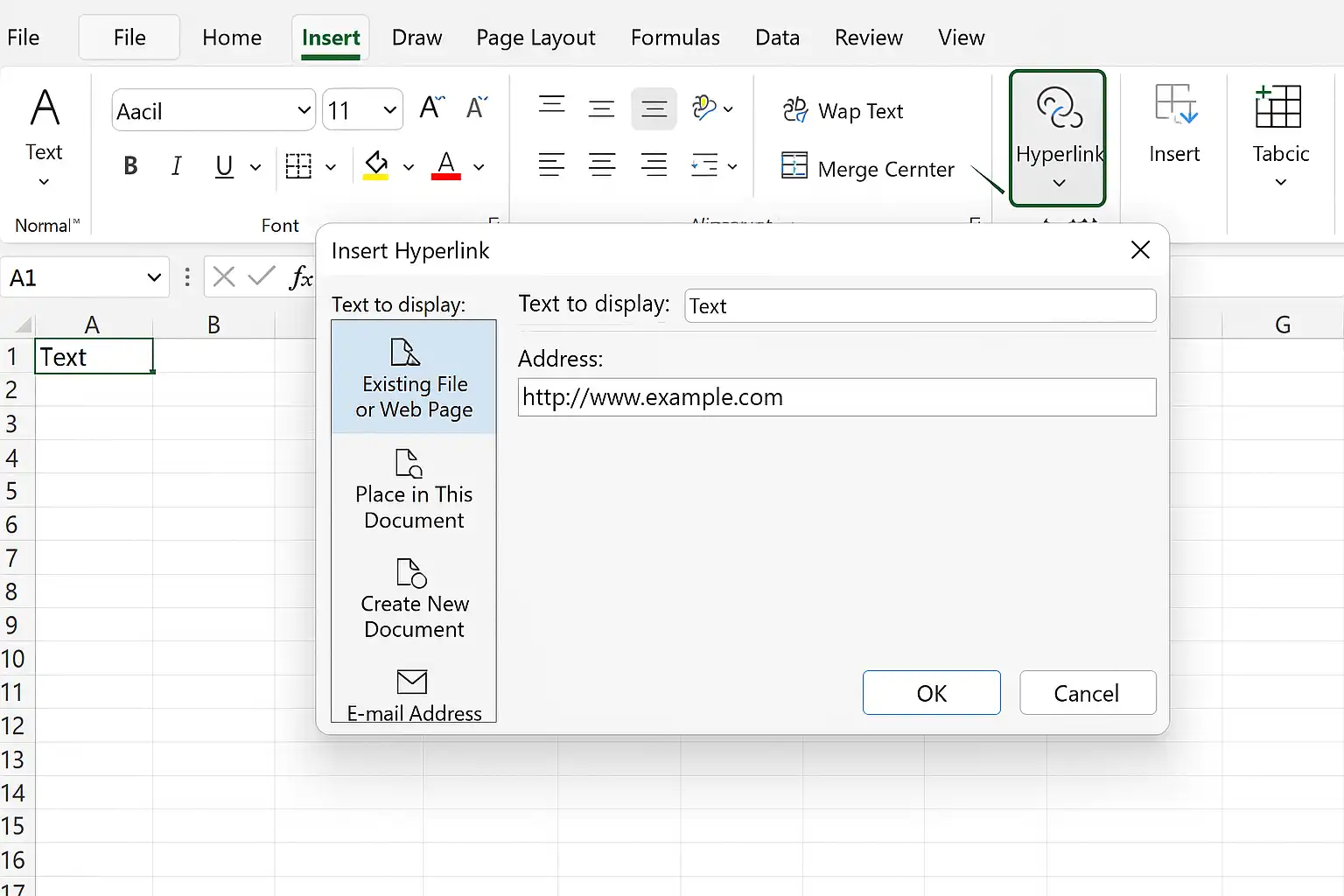Toggle Underline formatting button
Viewport: 1344px width, 896px height.
[x=224, y=166]
